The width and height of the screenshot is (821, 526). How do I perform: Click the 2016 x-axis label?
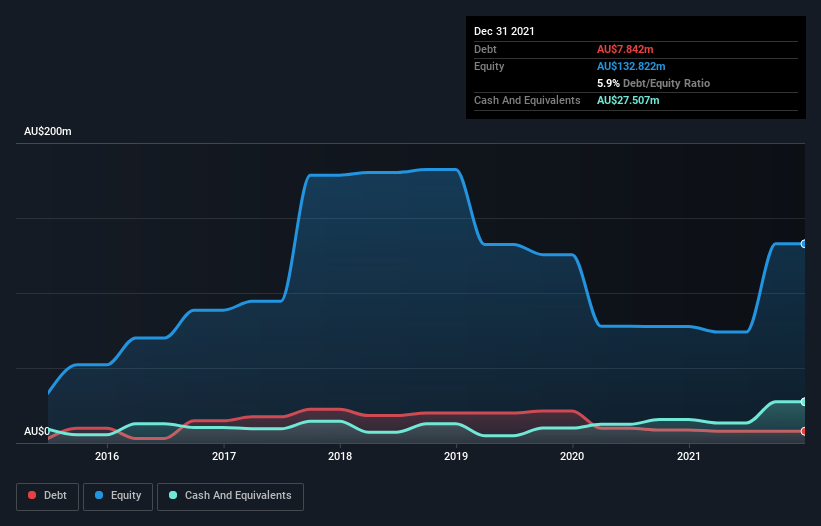tap(107, 456)
